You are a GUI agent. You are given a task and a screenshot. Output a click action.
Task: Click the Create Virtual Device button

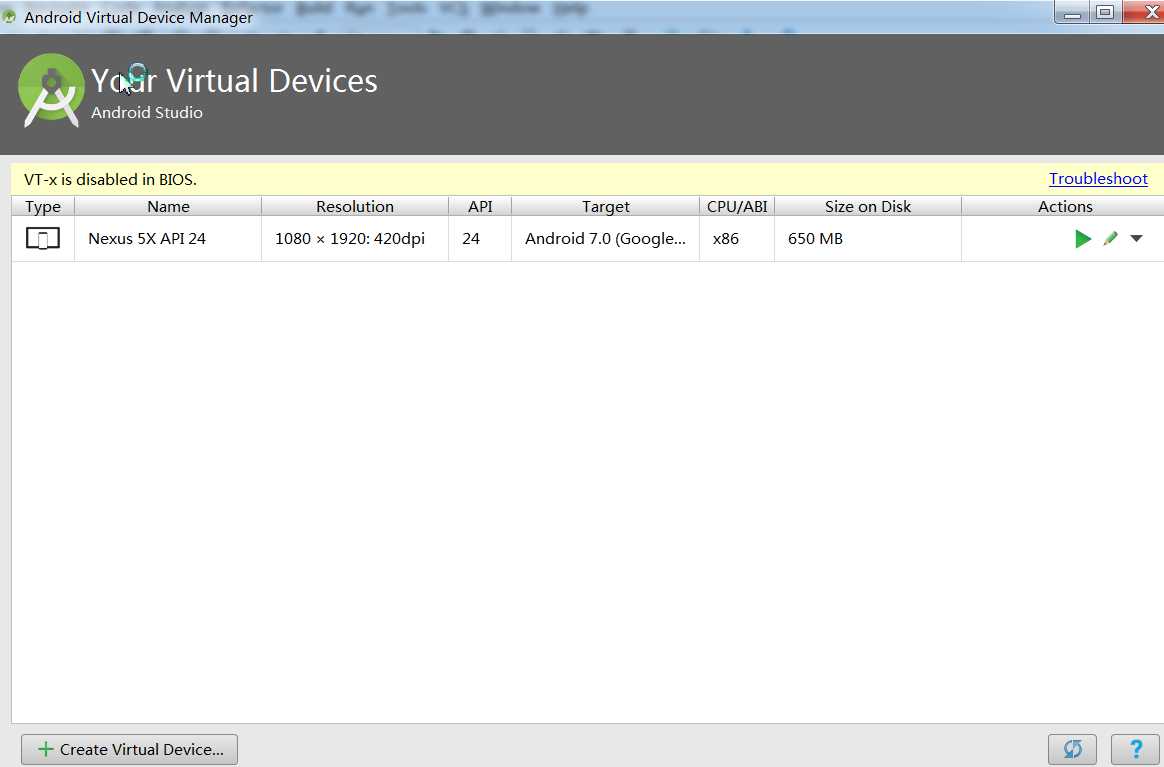click(x=129, y=749)
